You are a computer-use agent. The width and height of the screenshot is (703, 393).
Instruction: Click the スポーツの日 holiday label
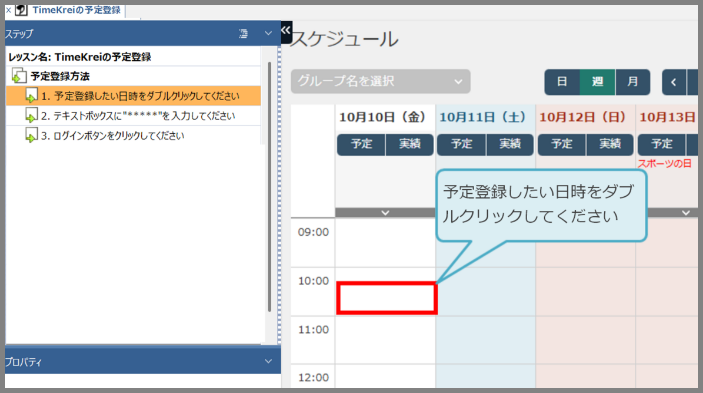(664, 164)
